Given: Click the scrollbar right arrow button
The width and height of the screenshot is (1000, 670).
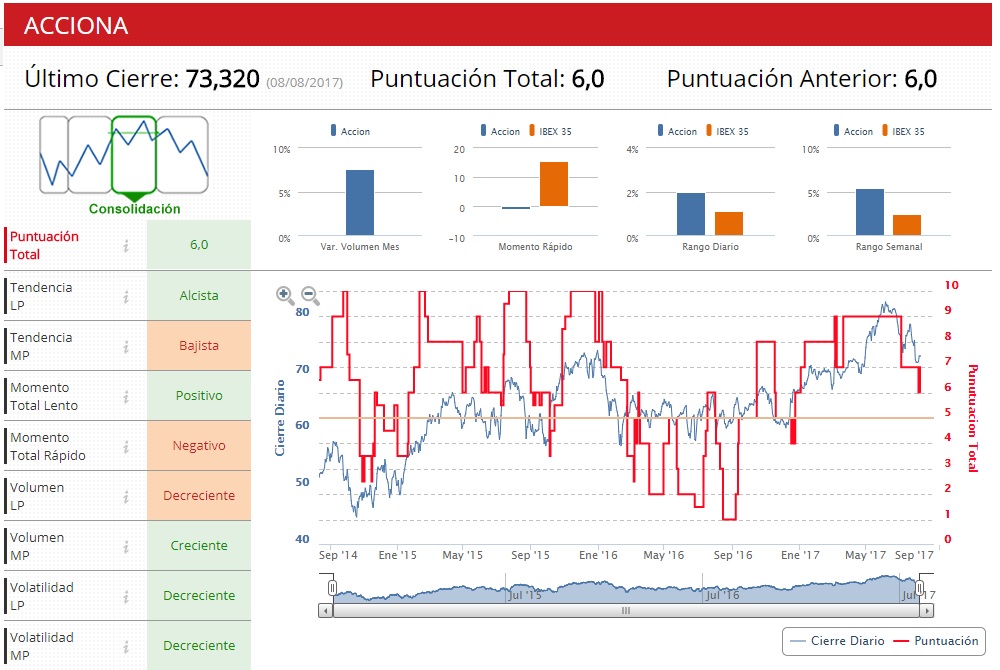Looking at the screenshot, I should coord(926,611).
